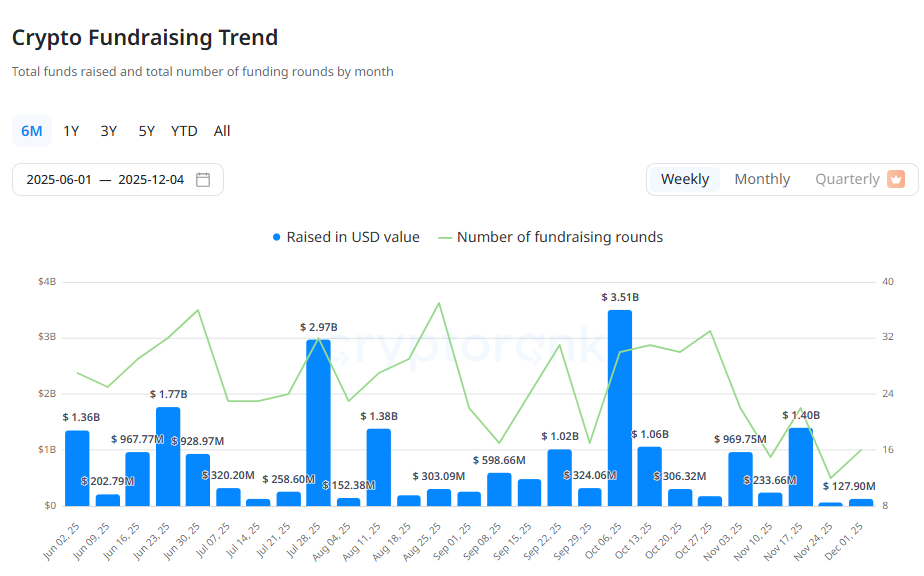Click the end date 2025-12-04
This screenshot has height=576, width=924.
pyautogui.click(x=151, y=180)
